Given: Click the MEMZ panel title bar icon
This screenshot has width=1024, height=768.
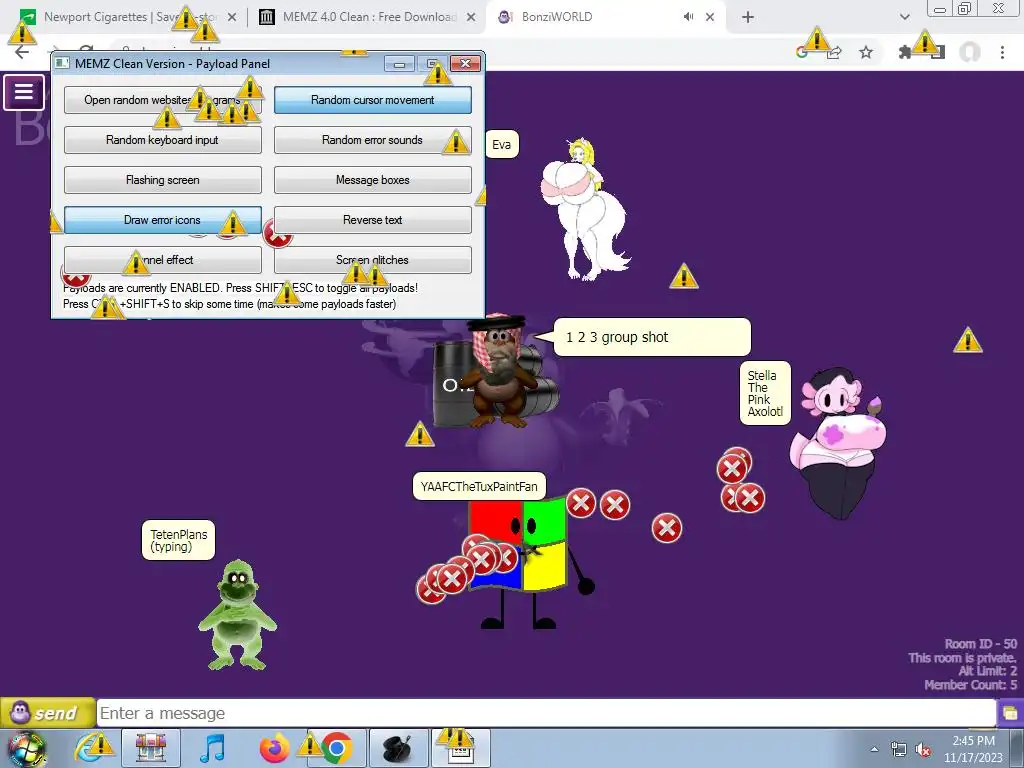Looking at the screenshot, I should pyautogui.click(x=62, y=63).
